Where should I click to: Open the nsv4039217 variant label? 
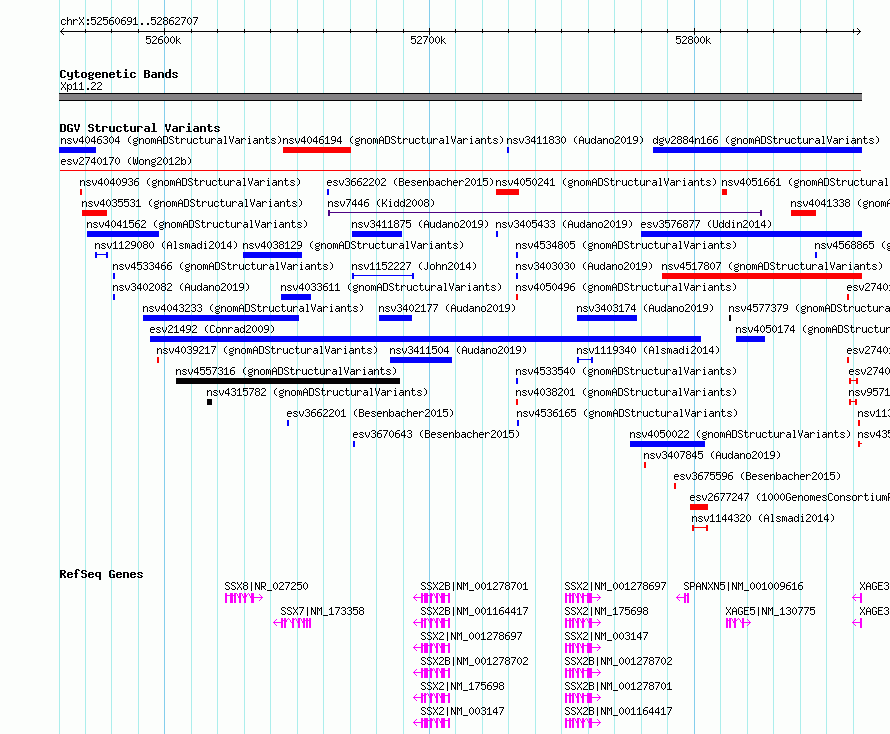(267, 350)
